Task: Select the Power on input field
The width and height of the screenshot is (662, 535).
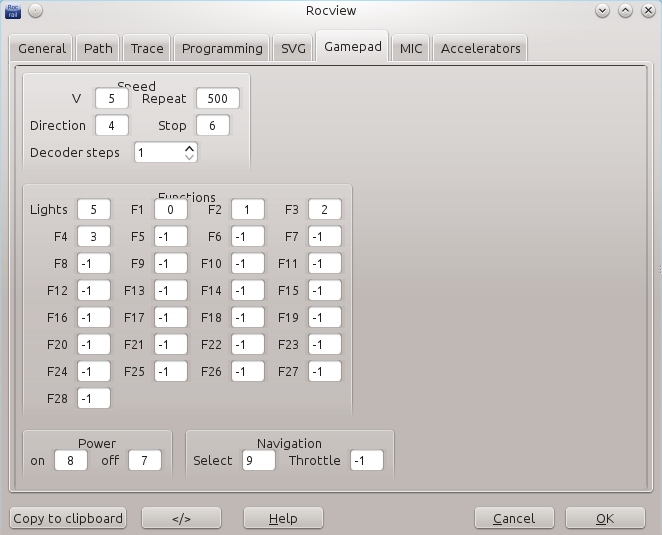Action: (70, 461)
